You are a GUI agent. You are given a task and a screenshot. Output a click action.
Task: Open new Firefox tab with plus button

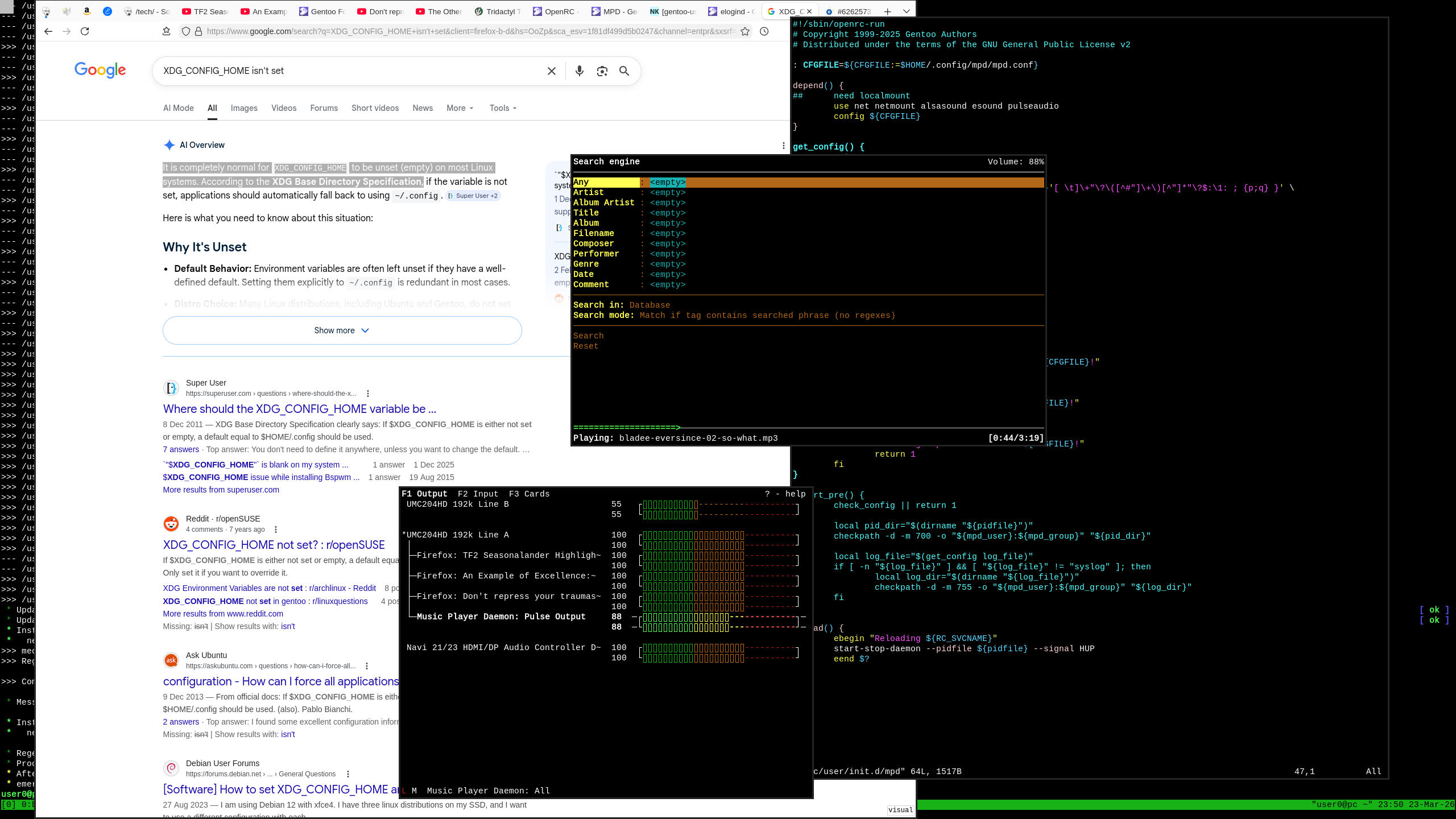(887, 11)
